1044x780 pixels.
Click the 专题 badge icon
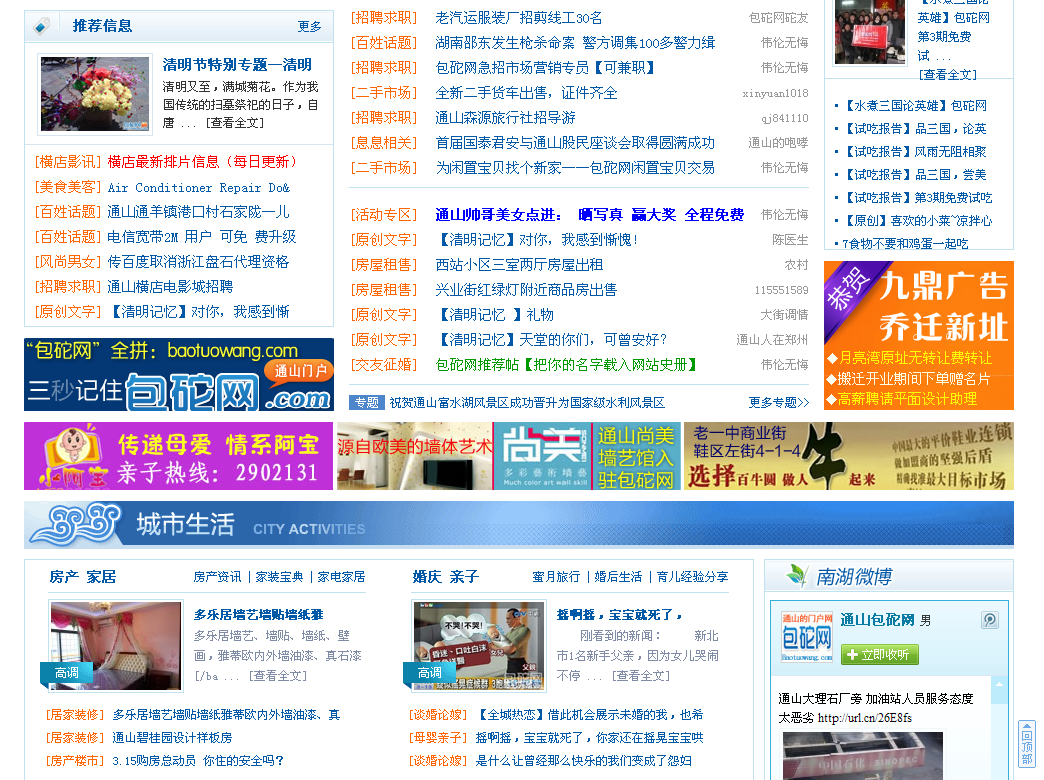(x=366, y=402)
